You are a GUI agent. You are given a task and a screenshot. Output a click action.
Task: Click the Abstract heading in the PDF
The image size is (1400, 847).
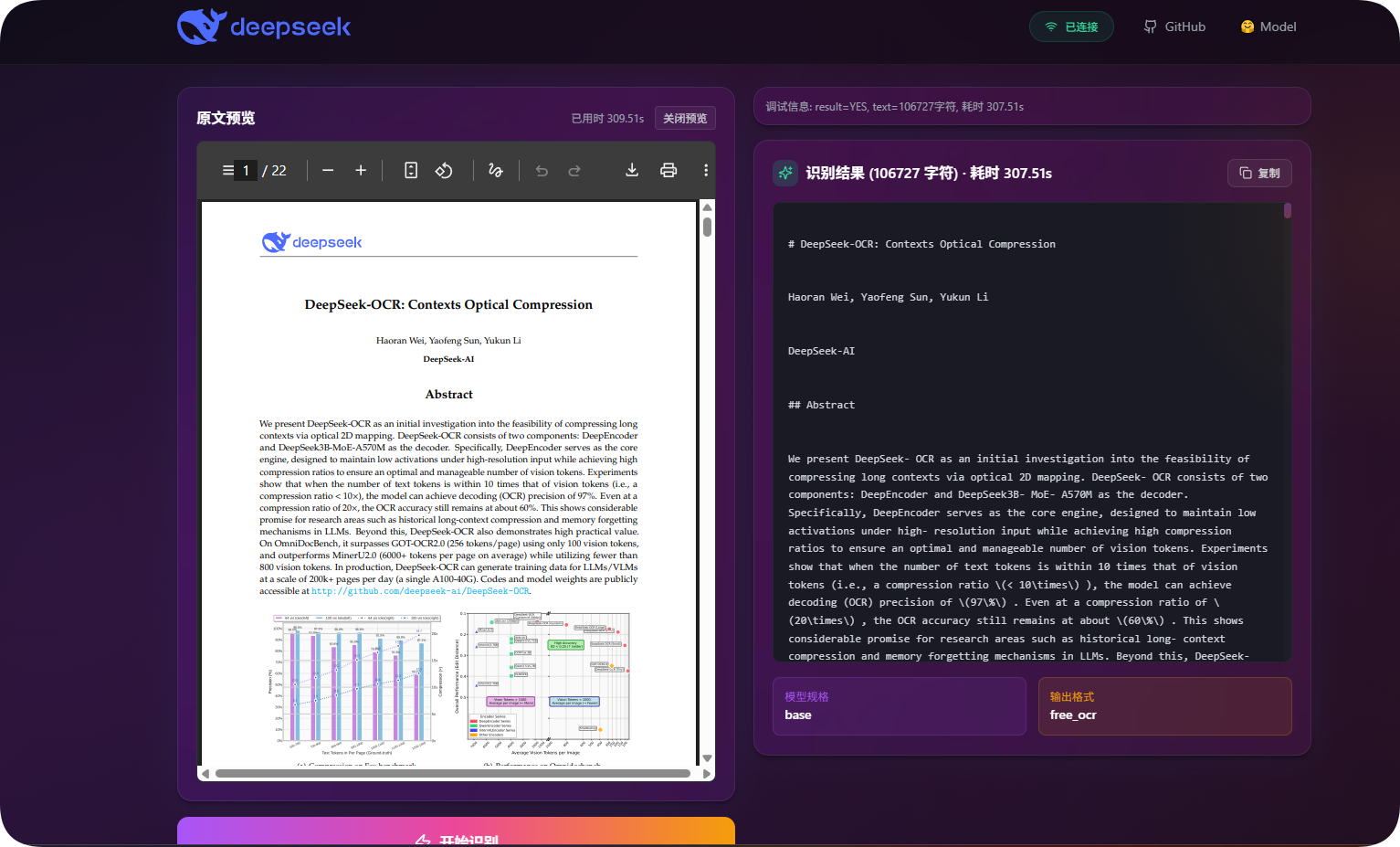(x=448, y=395)
